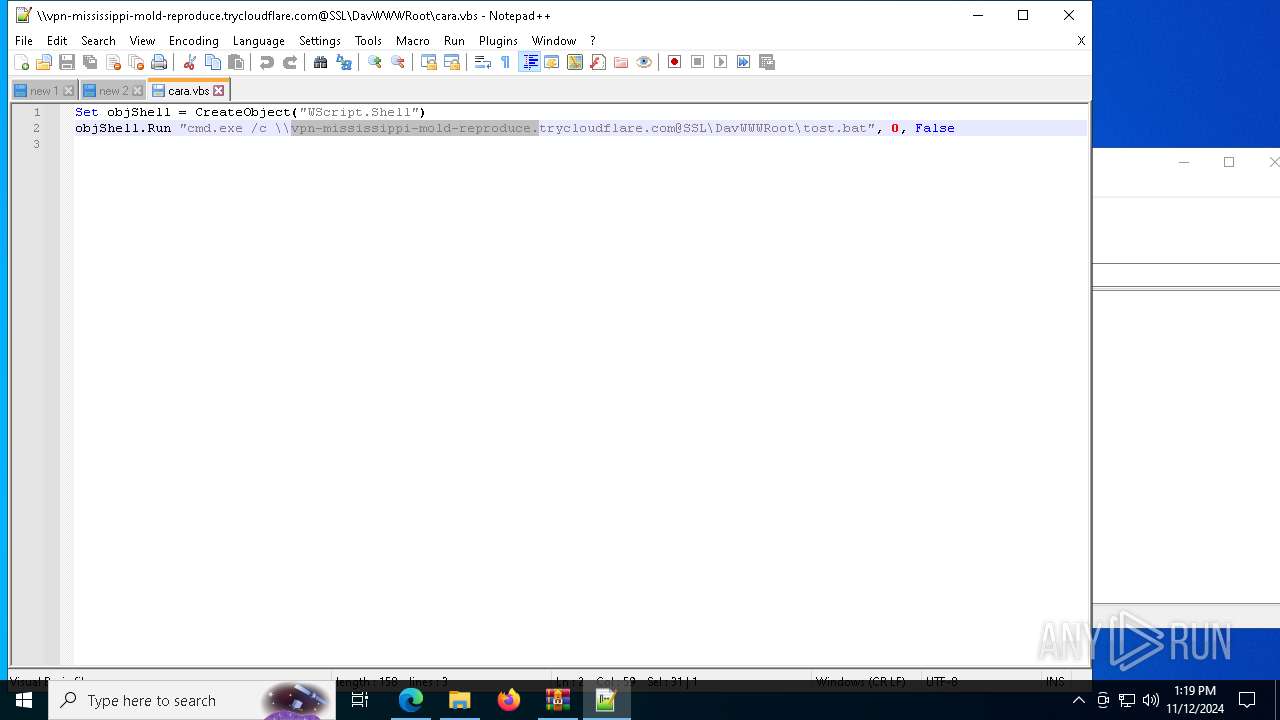Open the Window menu

[554, 41]
